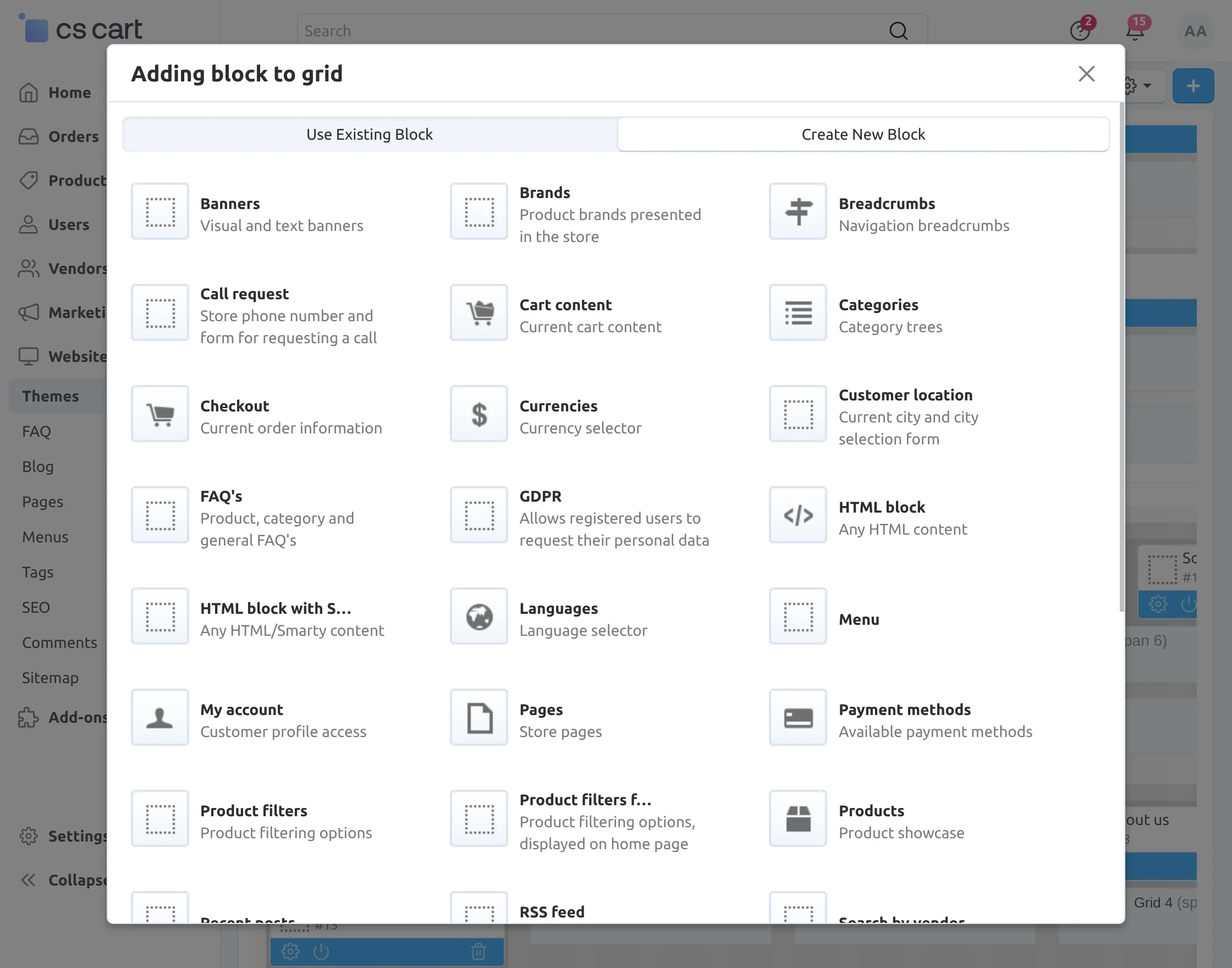
Task: Open the FAQ sidebar link
Action: [x=36, y=431]
